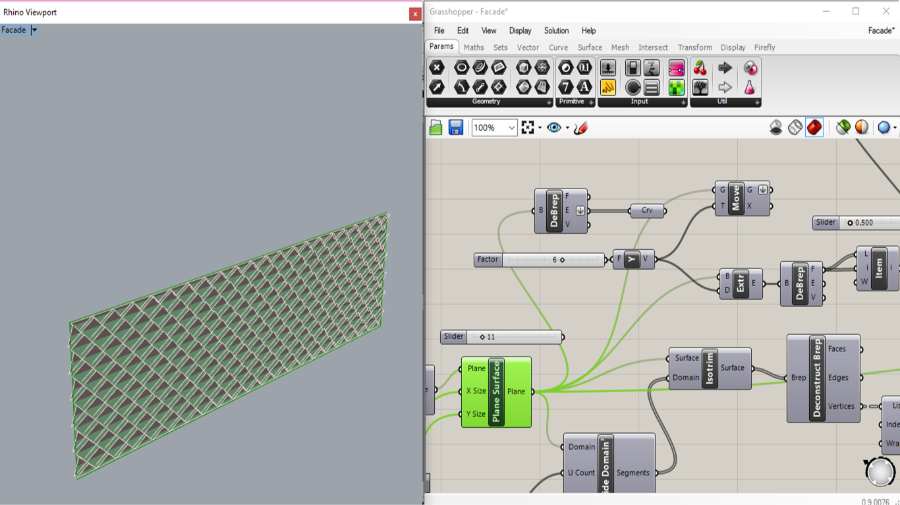Switch to the Maths tab
The width and height of the screenshot is (900, 505).
coord(474,48)
